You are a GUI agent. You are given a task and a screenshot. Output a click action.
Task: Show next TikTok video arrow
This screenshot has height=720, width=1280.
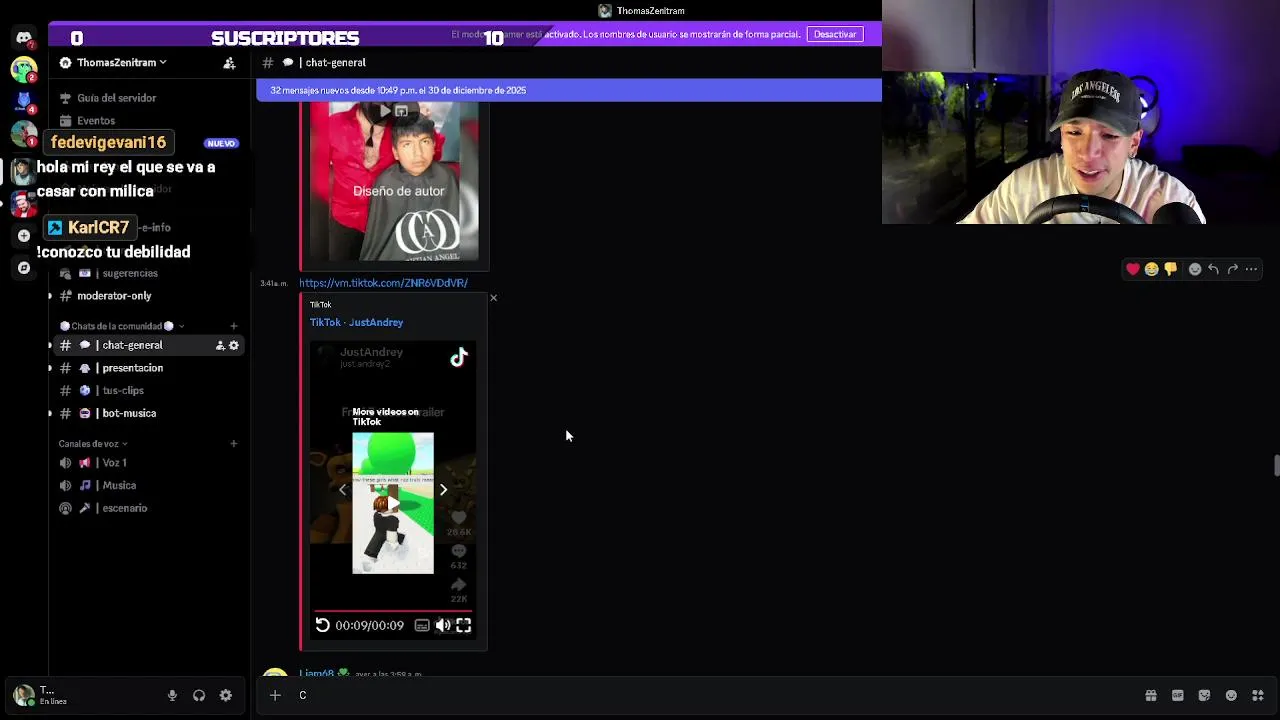click(x=443, y=490)
